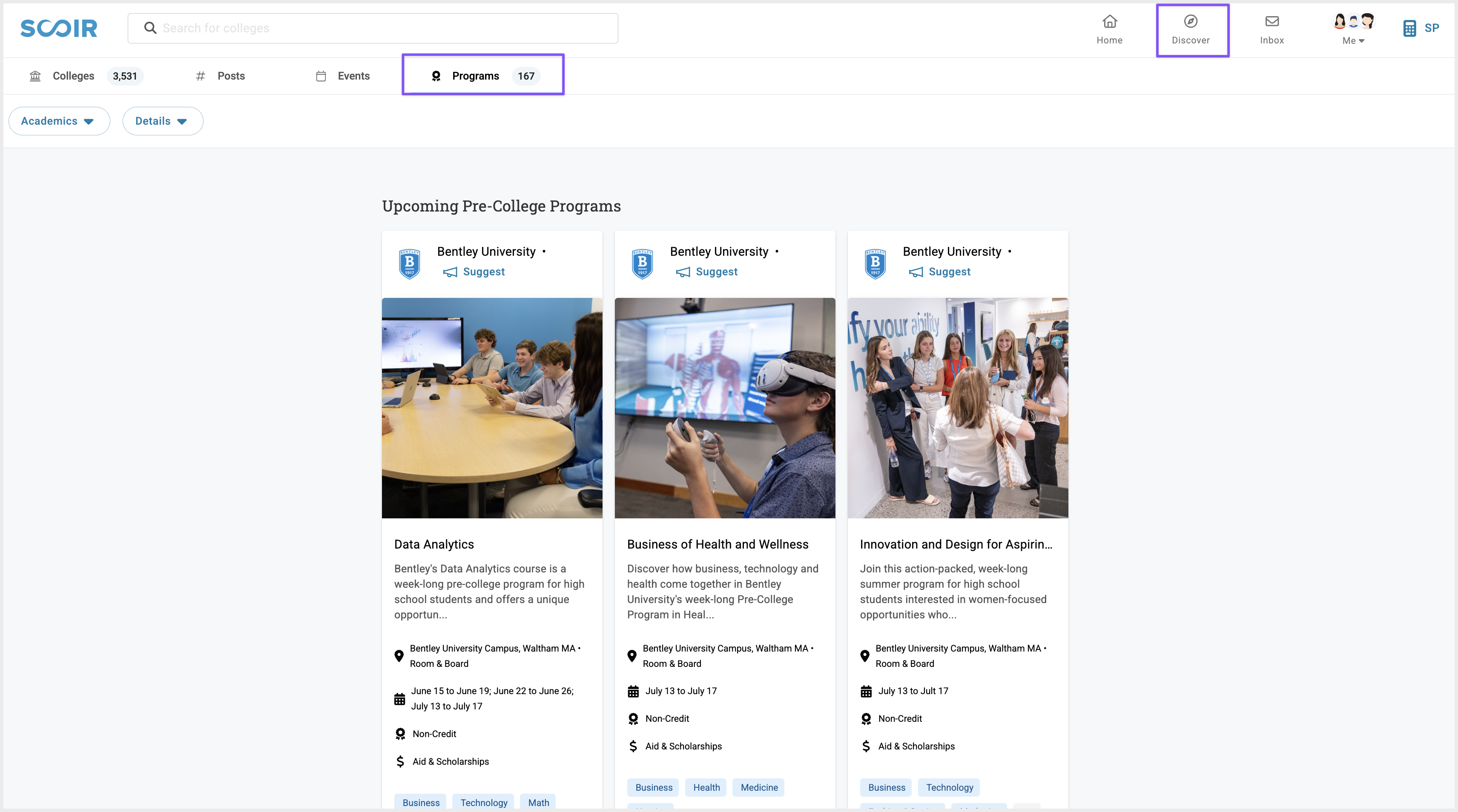Open the Me account dropdown
Image resolution: width=1458 pixels, height=812 pixels.
click(1353, 40)
